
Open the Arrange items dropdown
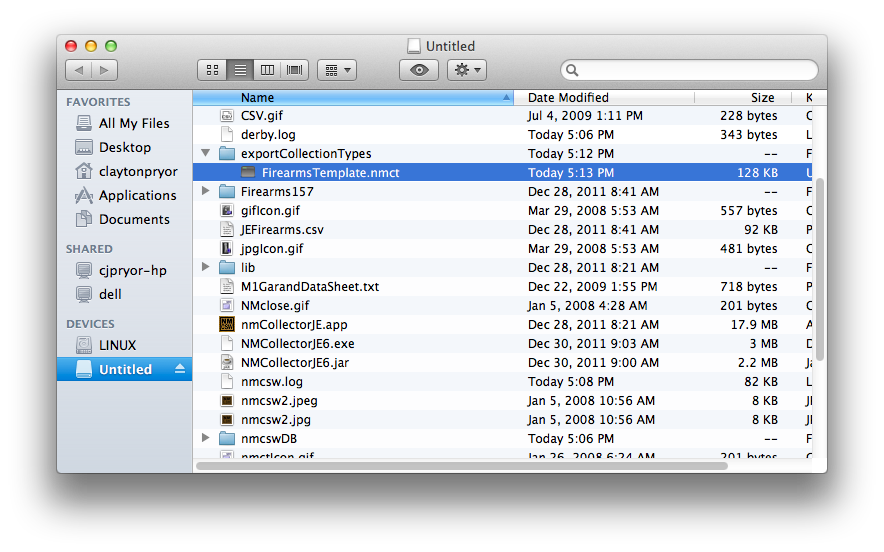coord(337,70)
